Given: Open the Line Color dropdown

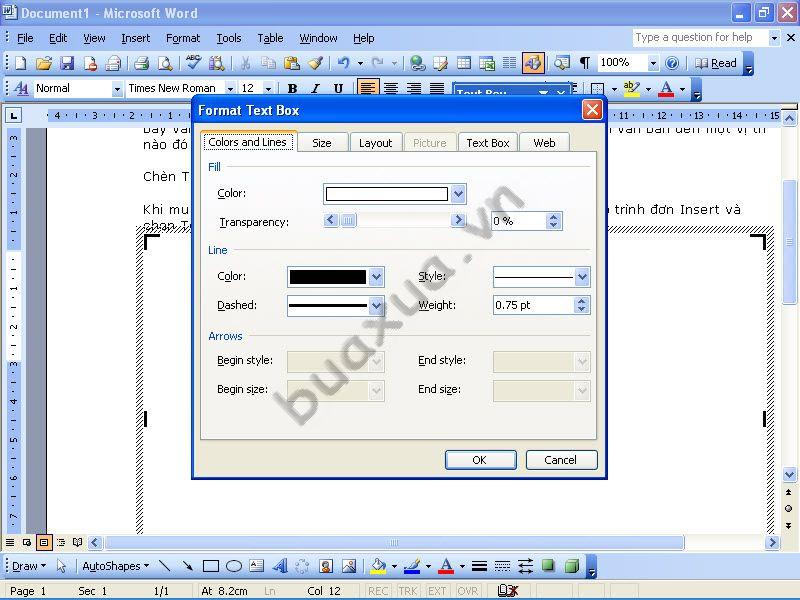Looking at the screenshot, I should tap(377, 277).
